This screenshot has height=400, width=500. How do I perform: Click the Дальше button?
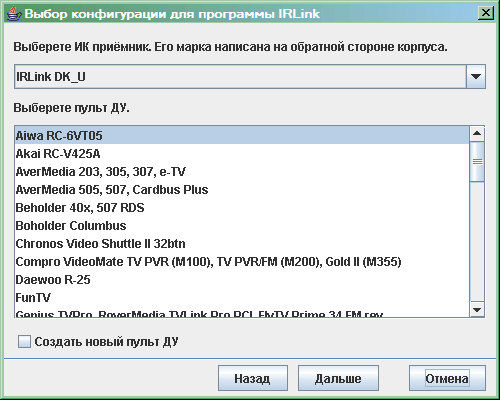pyautogui.click(x=338, y=378)
